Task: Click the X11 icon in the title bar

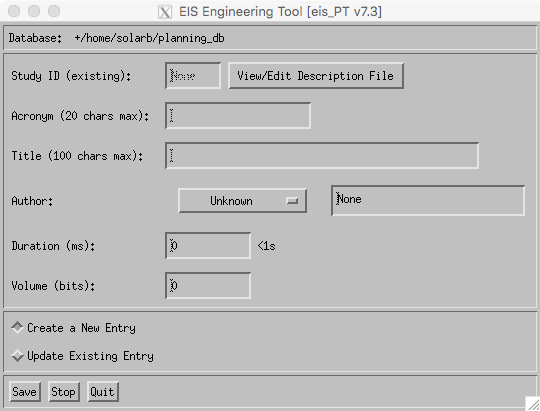Action: (x=165, y=12)
